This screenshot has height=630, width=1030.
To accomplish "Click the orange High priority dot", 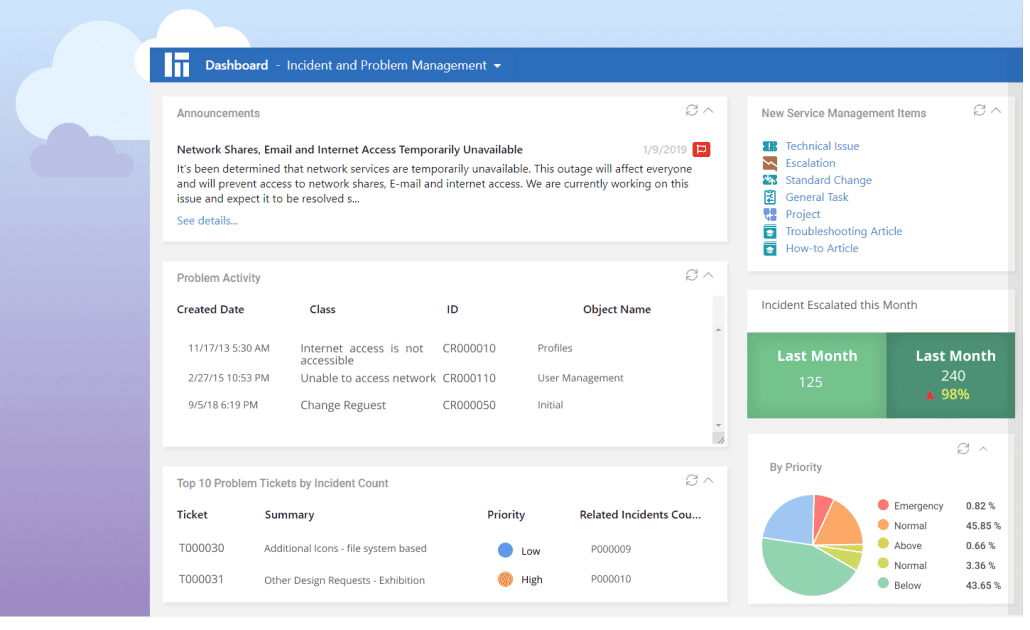I will [x=505, y=579].
